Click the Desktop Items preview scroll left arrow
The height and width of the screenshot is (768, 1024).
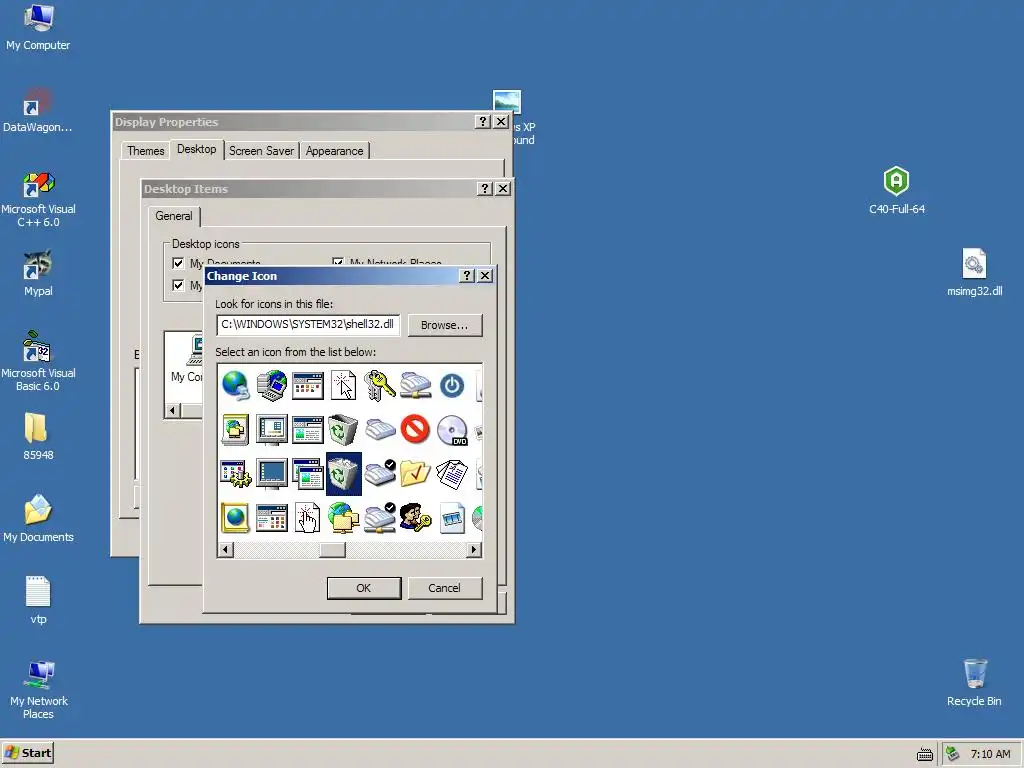[172, 411]
